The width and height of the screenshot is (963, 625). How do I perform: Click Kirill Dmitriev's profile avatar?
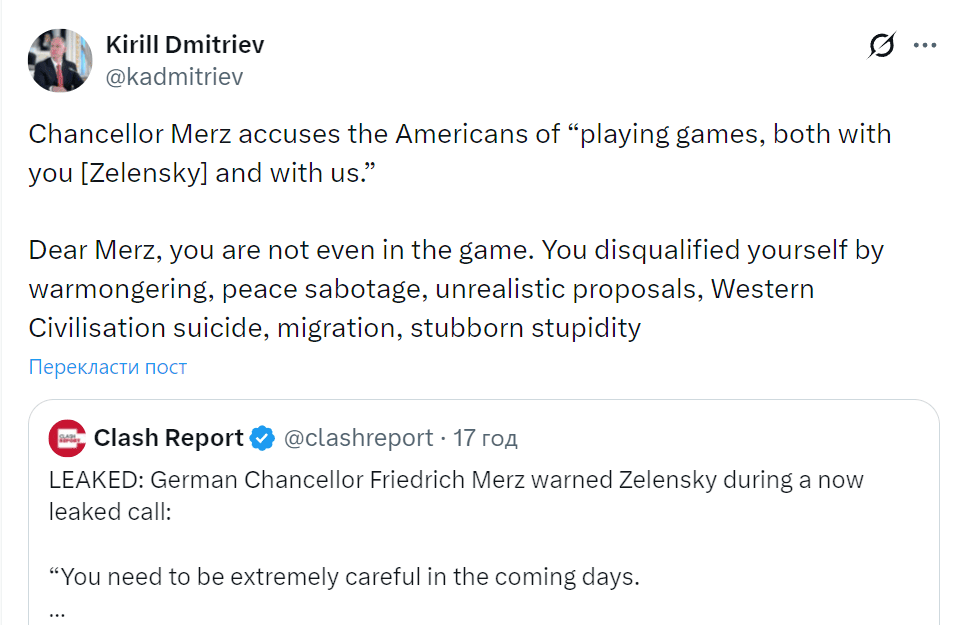[x=60, y=60]
